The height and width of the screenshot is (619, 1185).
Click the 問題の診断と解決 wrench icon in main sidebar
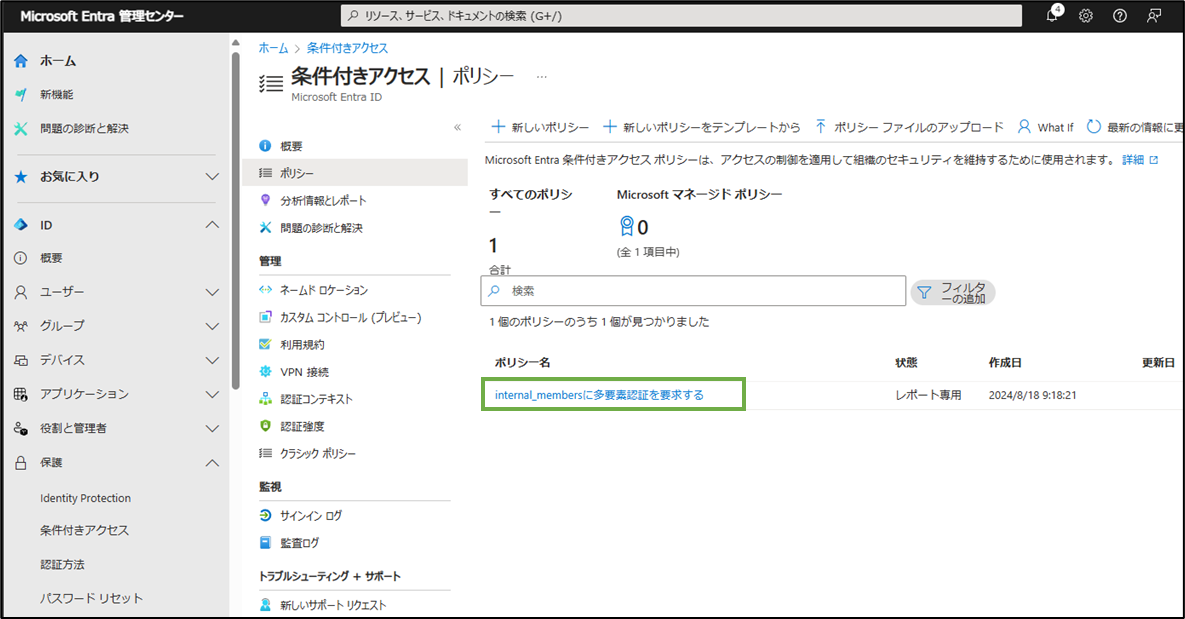coord(21,128)
